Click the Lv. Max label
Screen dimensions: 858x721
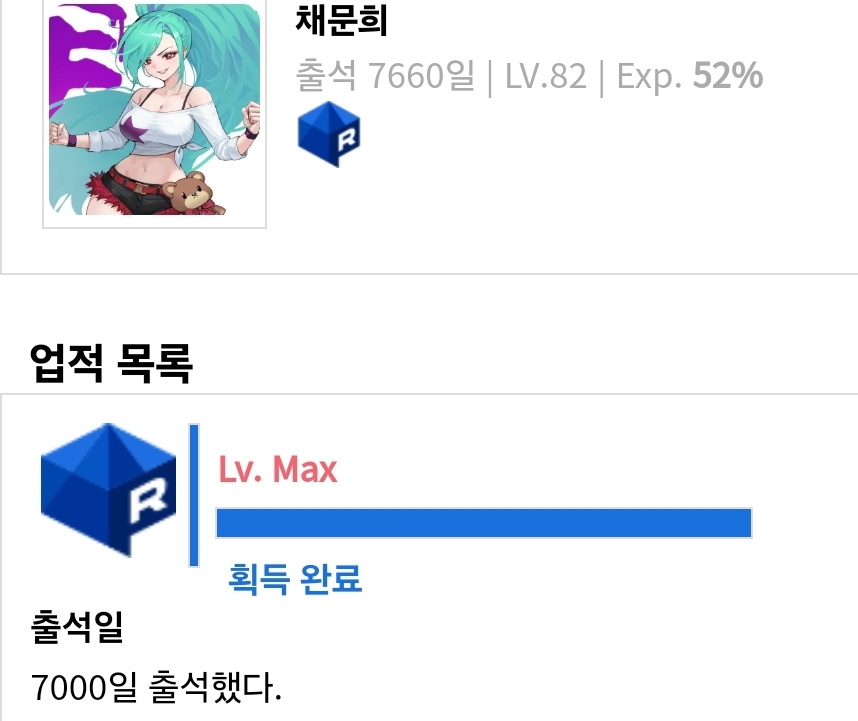278,469
